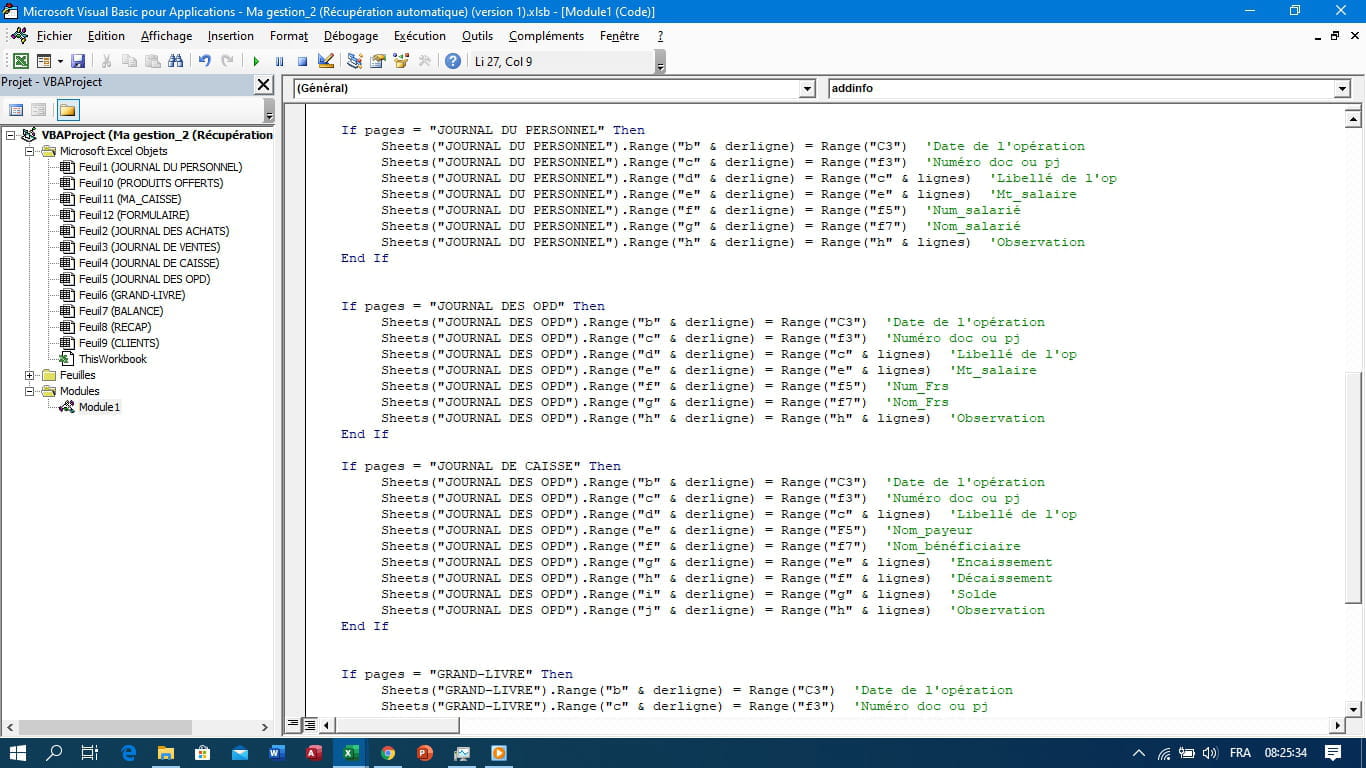Open Windows Start menu
This screenshot has width=1366, height=768.
tap(18, 753)
